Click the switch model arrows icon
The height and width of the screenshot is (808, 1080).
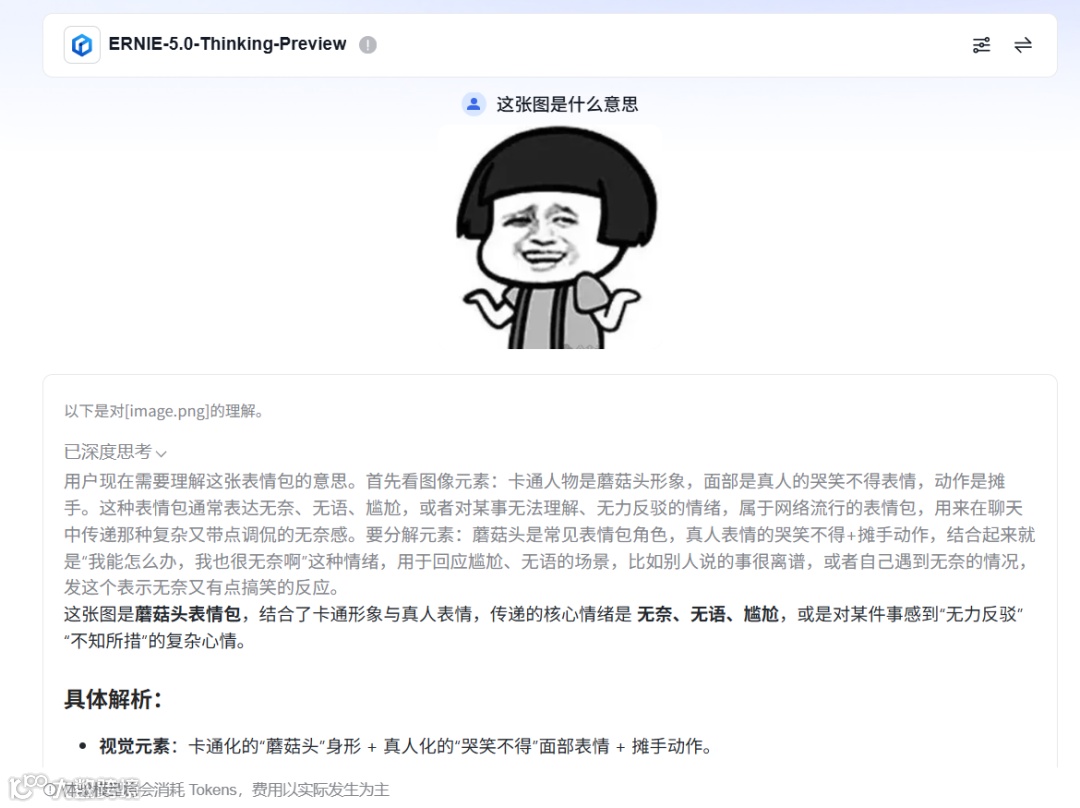tap(1023, 45)
